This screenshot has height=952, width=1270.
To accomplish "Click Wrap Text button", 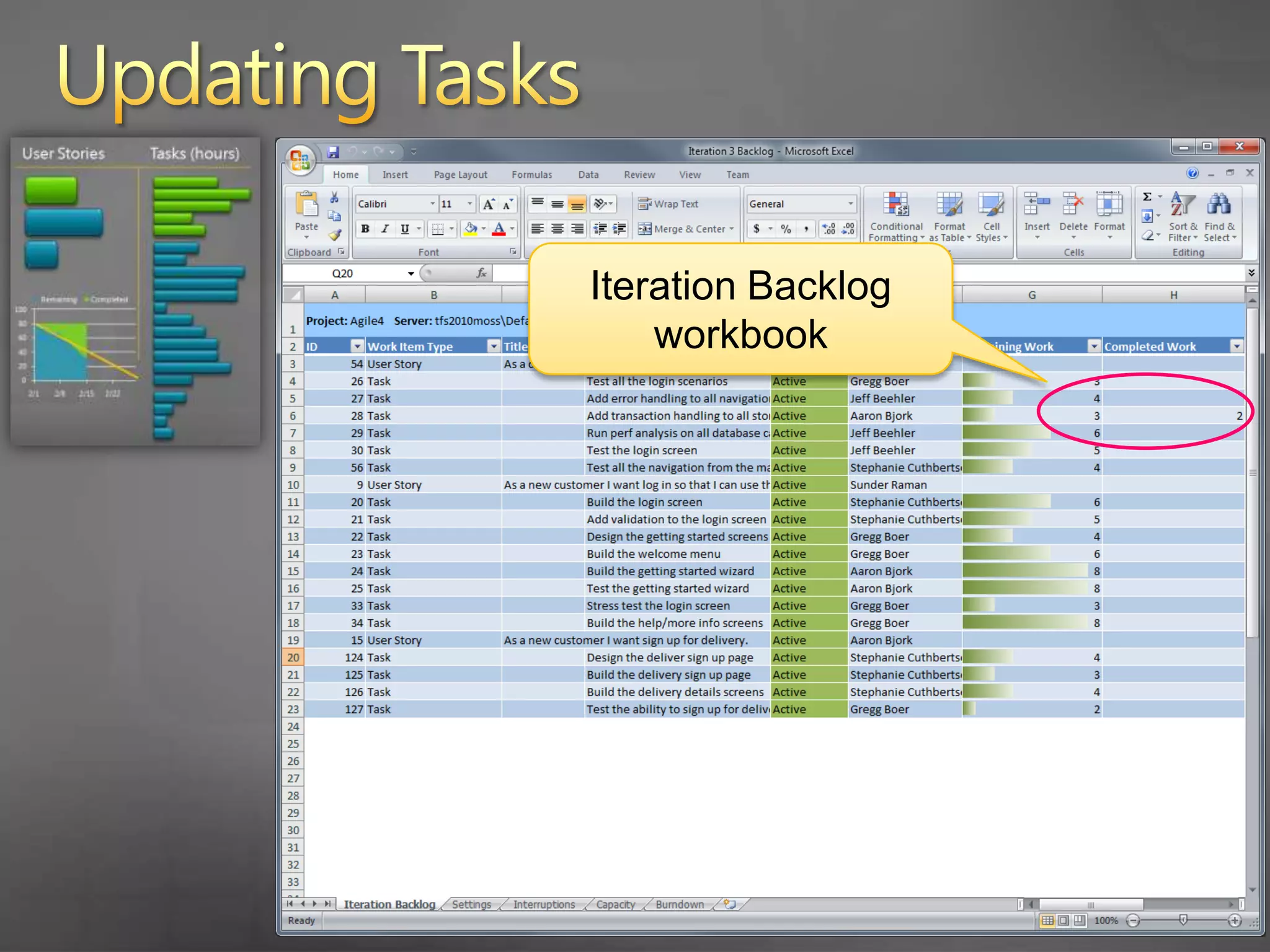I will click(x=668, y=204).
